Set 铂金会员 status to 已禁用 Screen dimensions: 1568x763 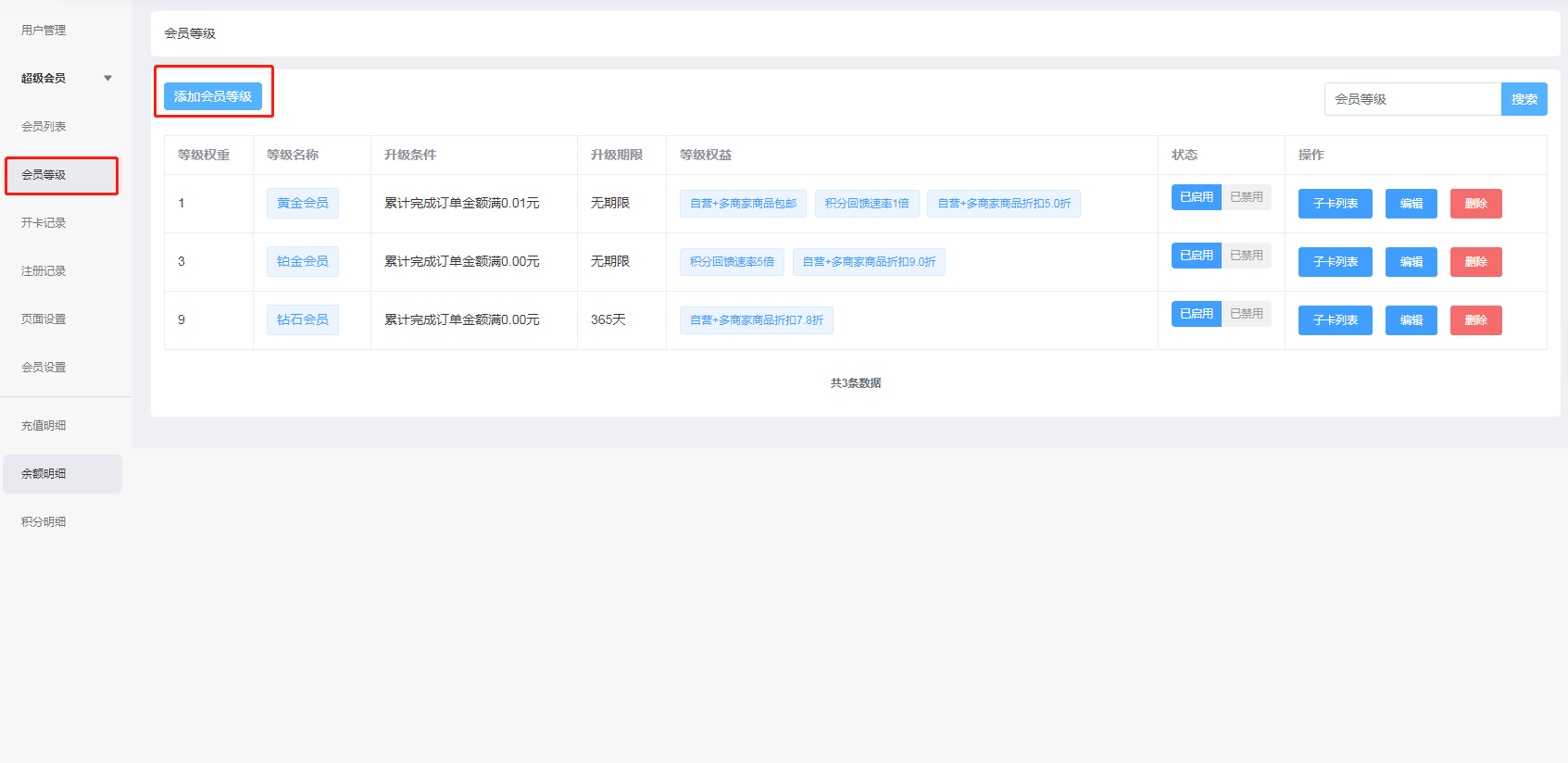coord(1247,256)
